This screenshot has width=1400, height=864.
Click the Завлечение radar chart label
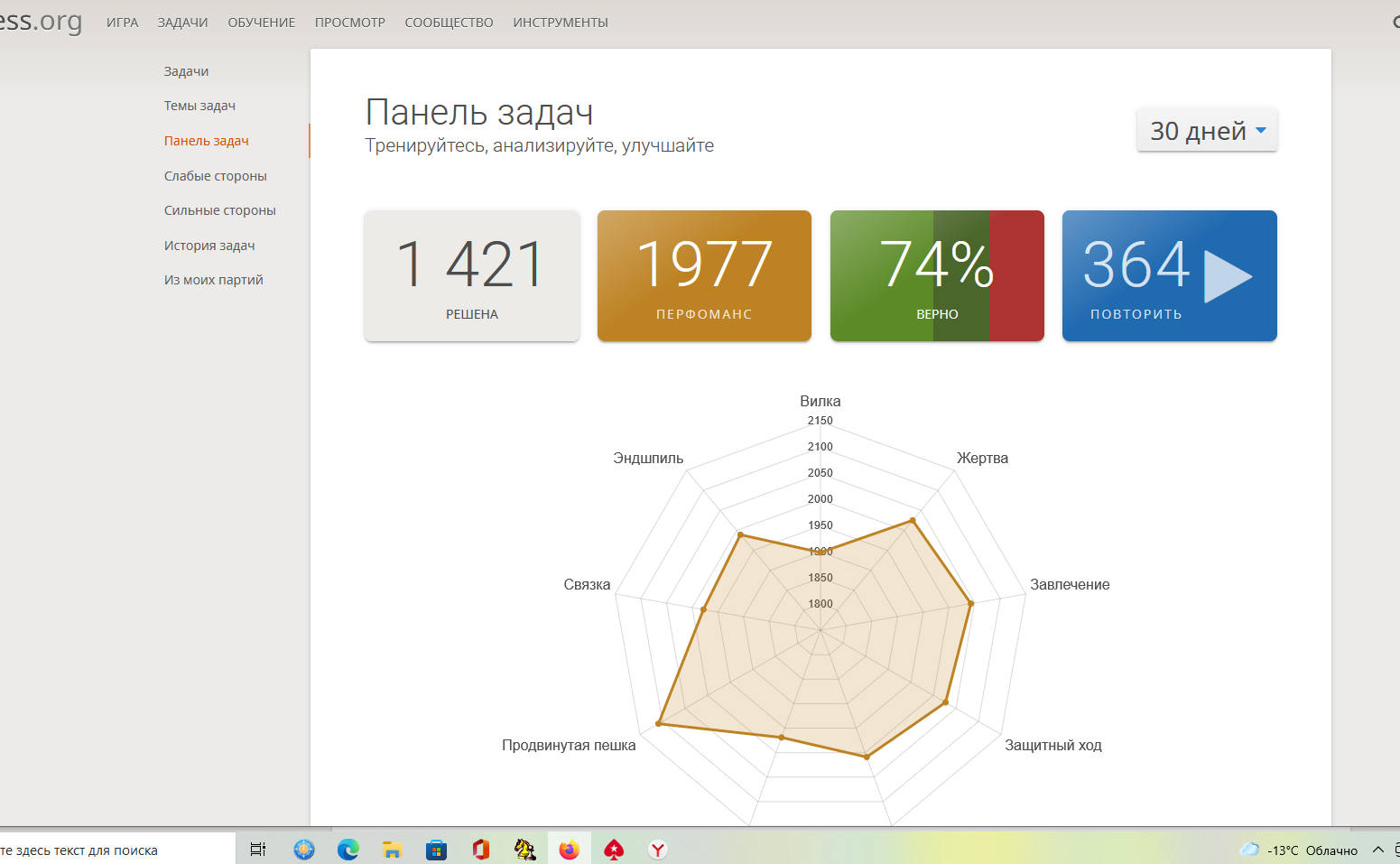click(1070, 584)
